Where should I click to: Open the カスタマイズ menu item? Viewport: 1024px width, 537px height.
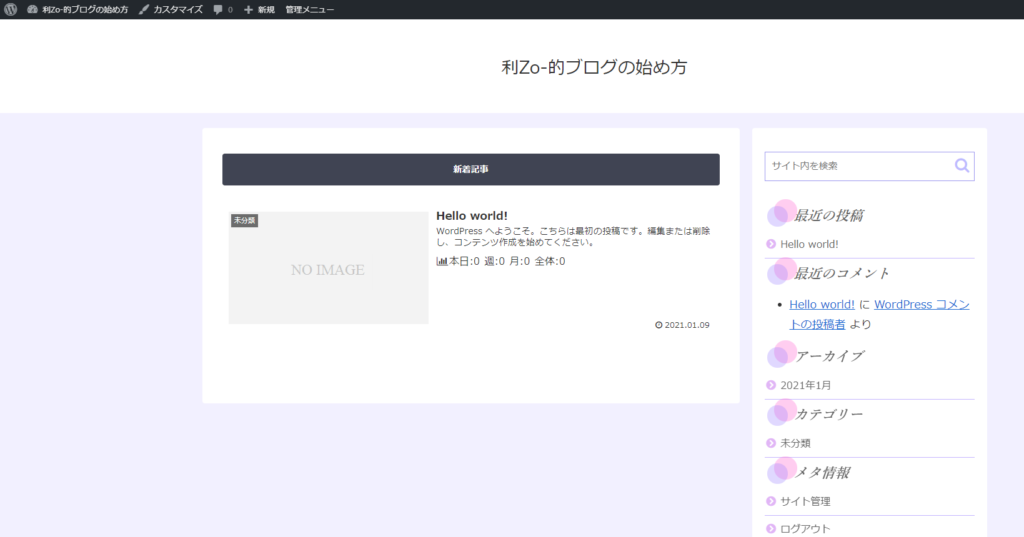coord(177,9)
